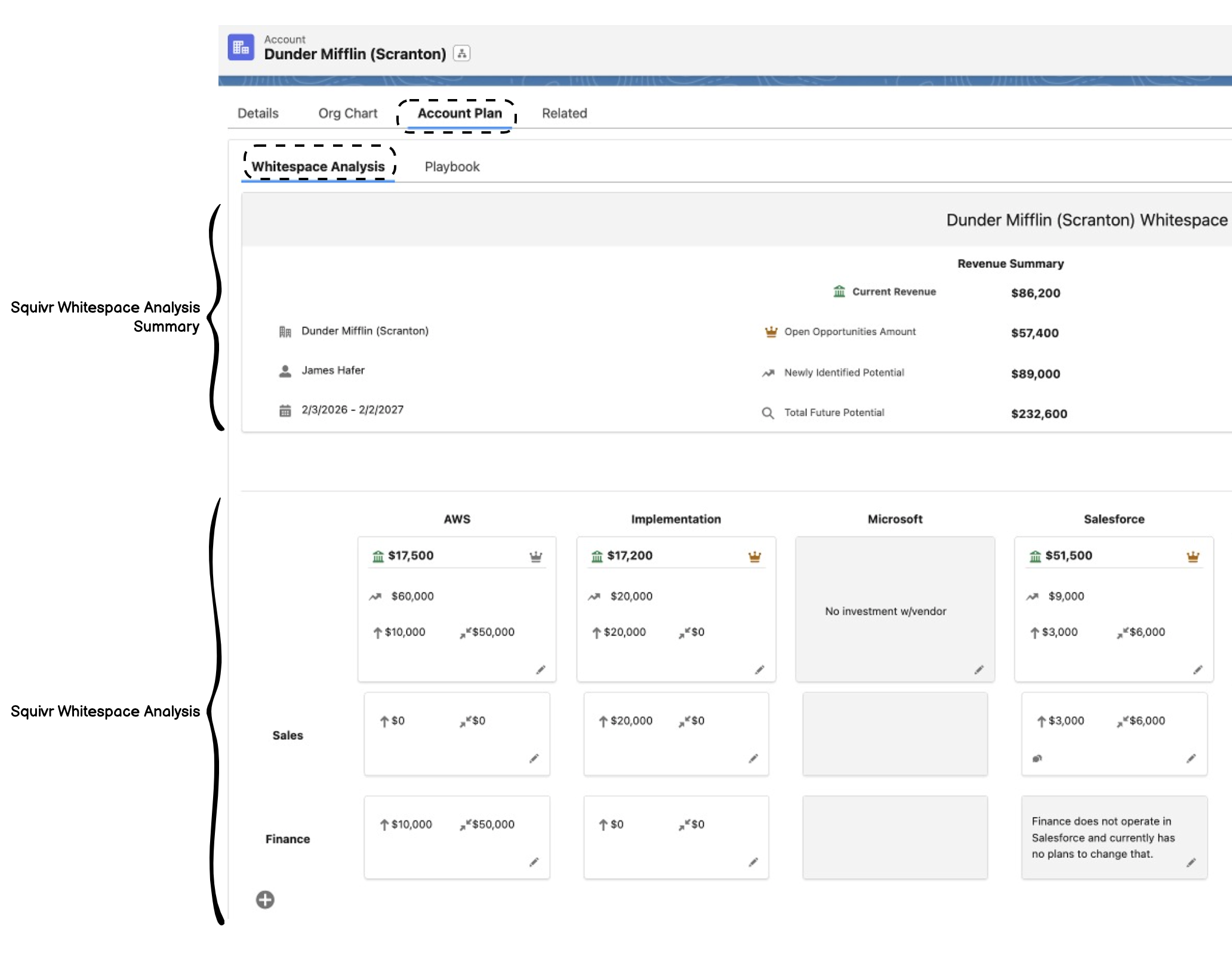
Task: Edit the Sales AWS cell pencil
Action: [x=534, y=758]
